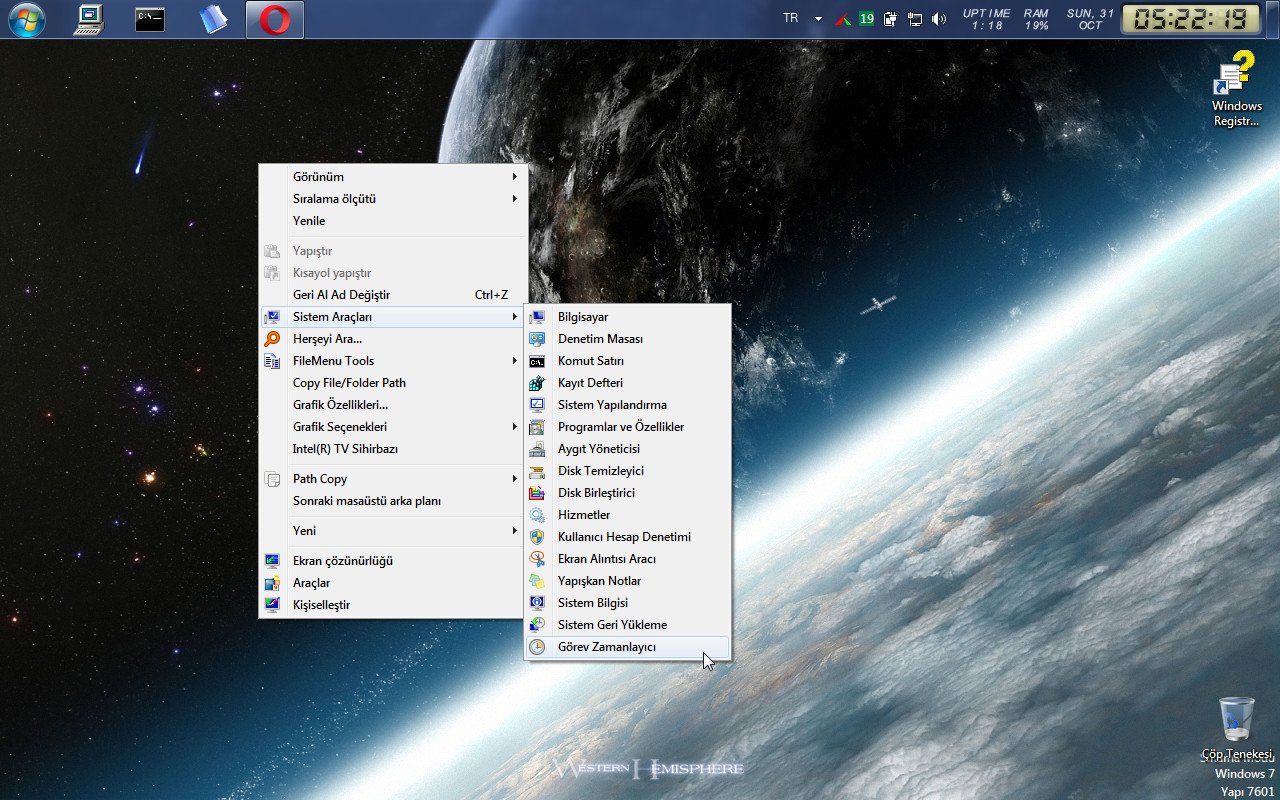Click the network tray icon
The width and height of the screenshot is (1280, 800).
[x=915, y=19]
